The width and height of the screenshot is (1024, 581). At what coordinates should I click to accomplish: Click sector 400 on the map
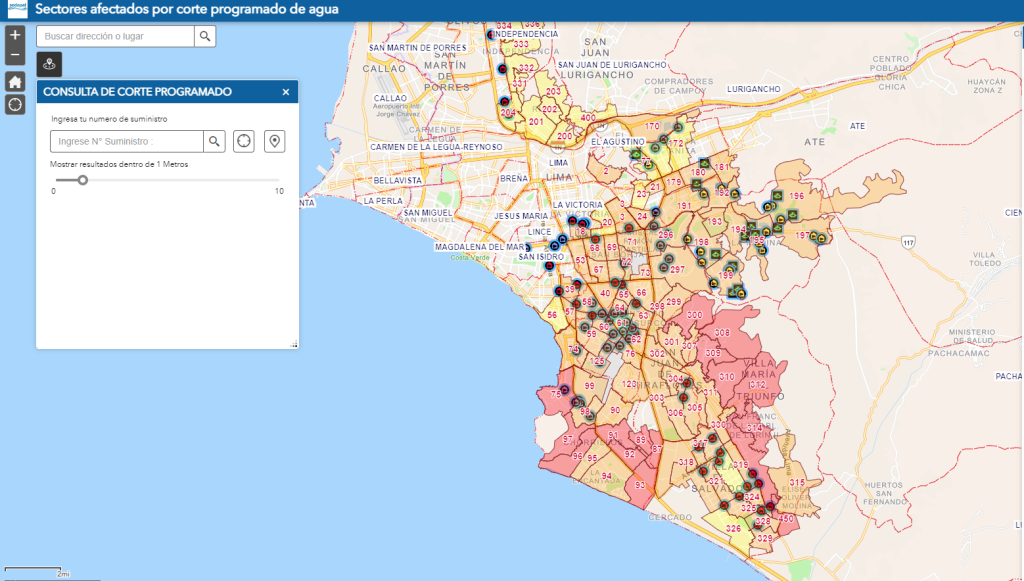(x=588, y=118)
